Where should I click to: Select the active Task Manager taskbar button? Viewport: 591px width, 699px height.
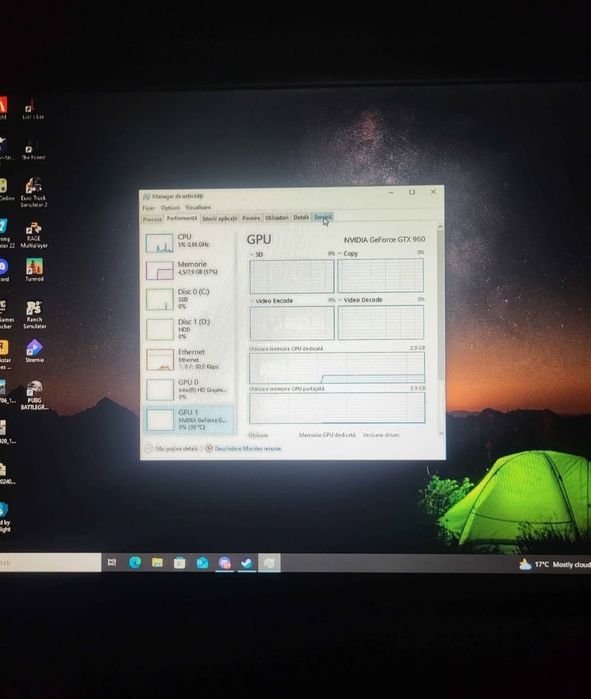click(269, 563)
